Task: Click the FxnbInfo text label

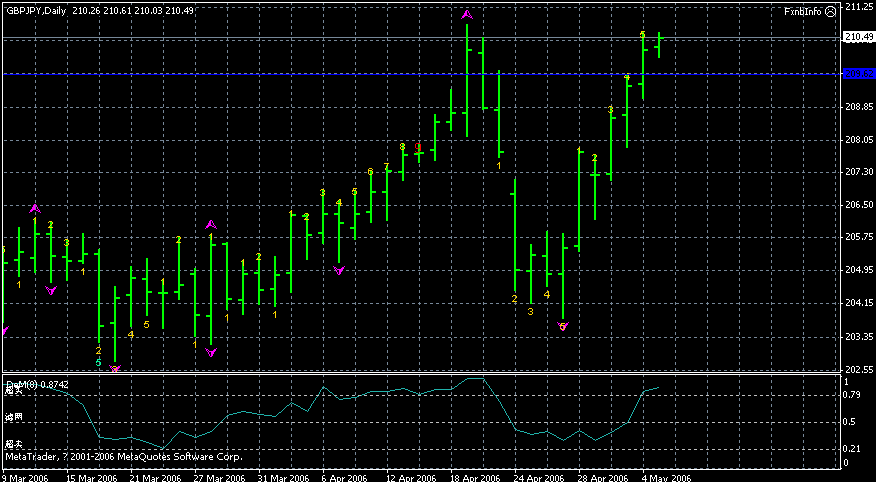Action: (x=802, y=11)
